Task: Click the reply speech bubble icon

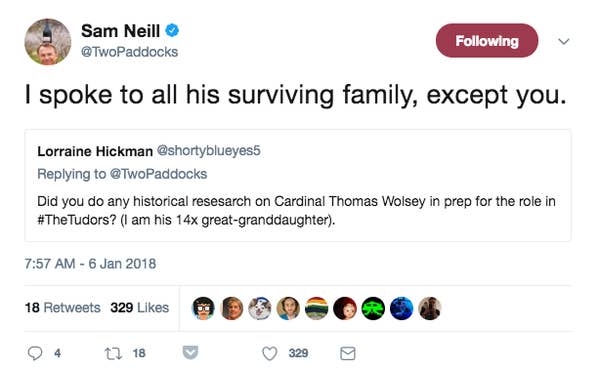Action: pyautogui.click(x=35, y=353)
